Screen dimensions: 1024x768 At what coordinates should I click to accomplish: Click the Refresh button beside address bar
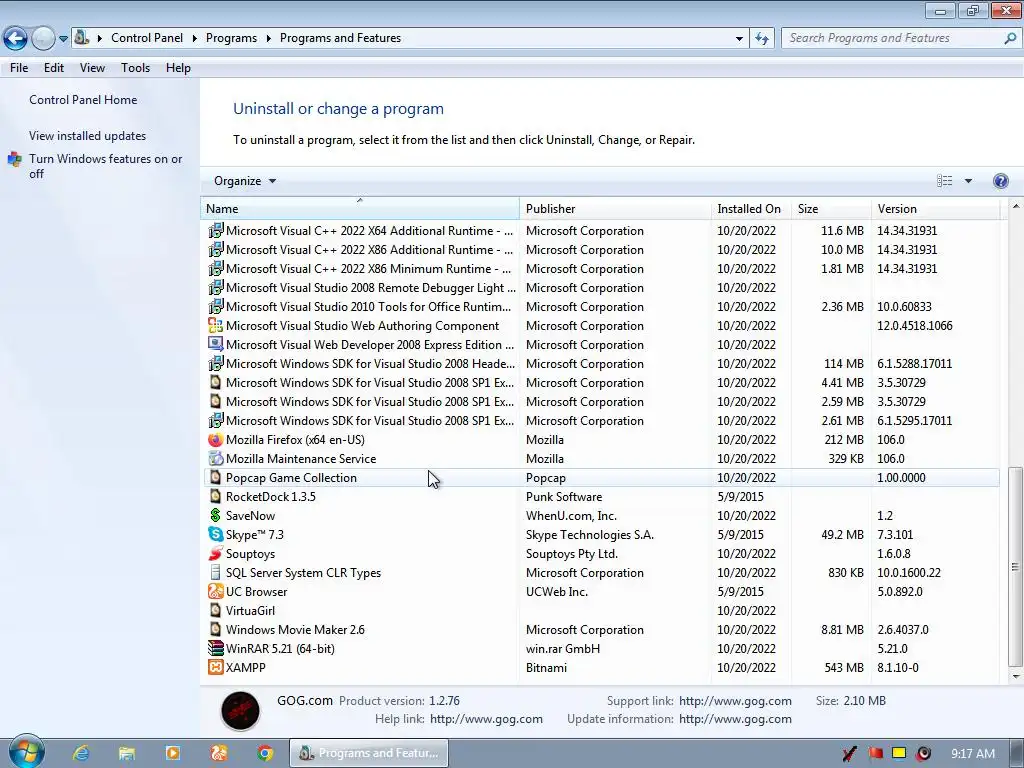[x=761, y=39]
